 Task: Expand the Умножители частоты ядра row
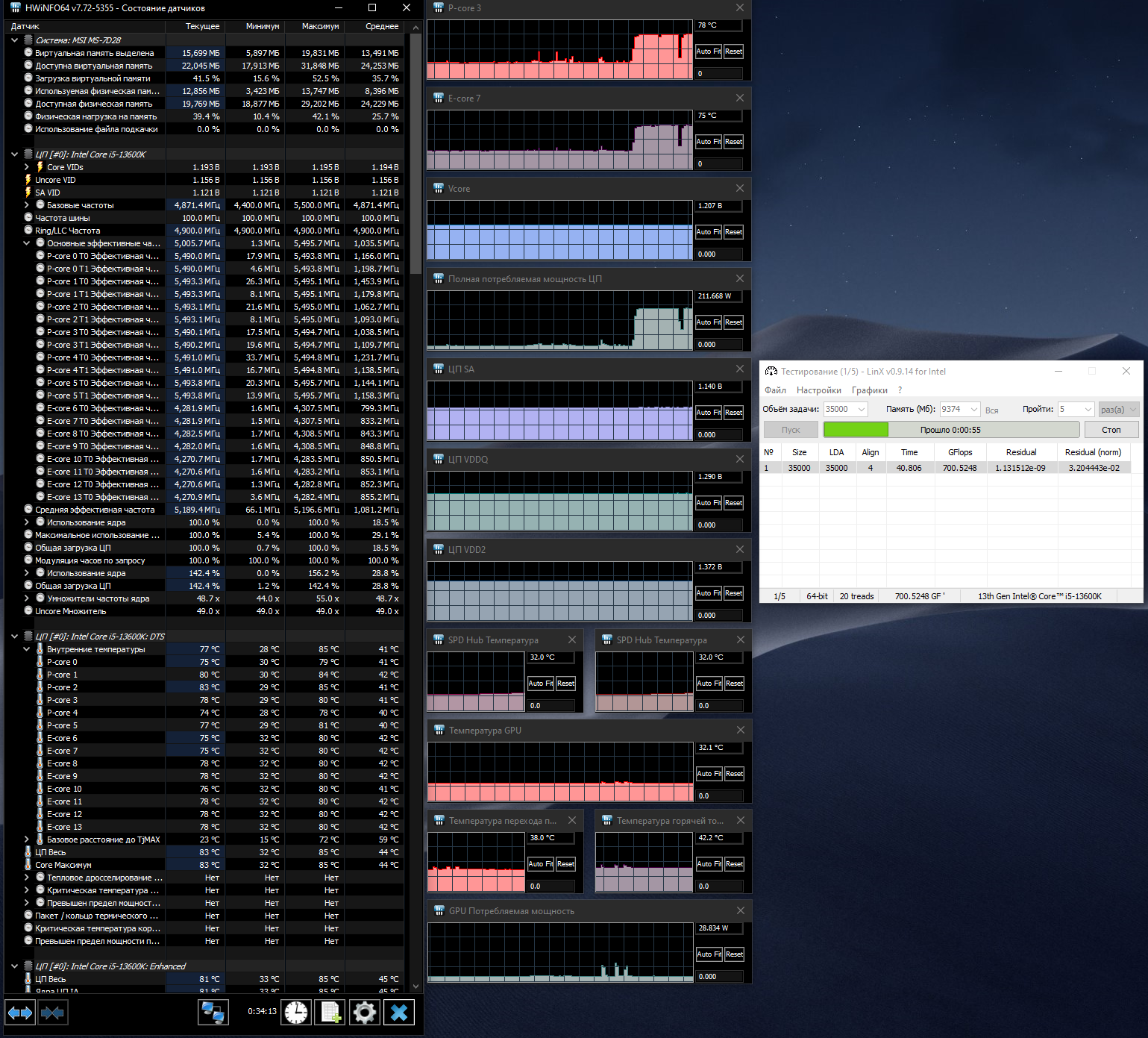[x=27, y=598]
